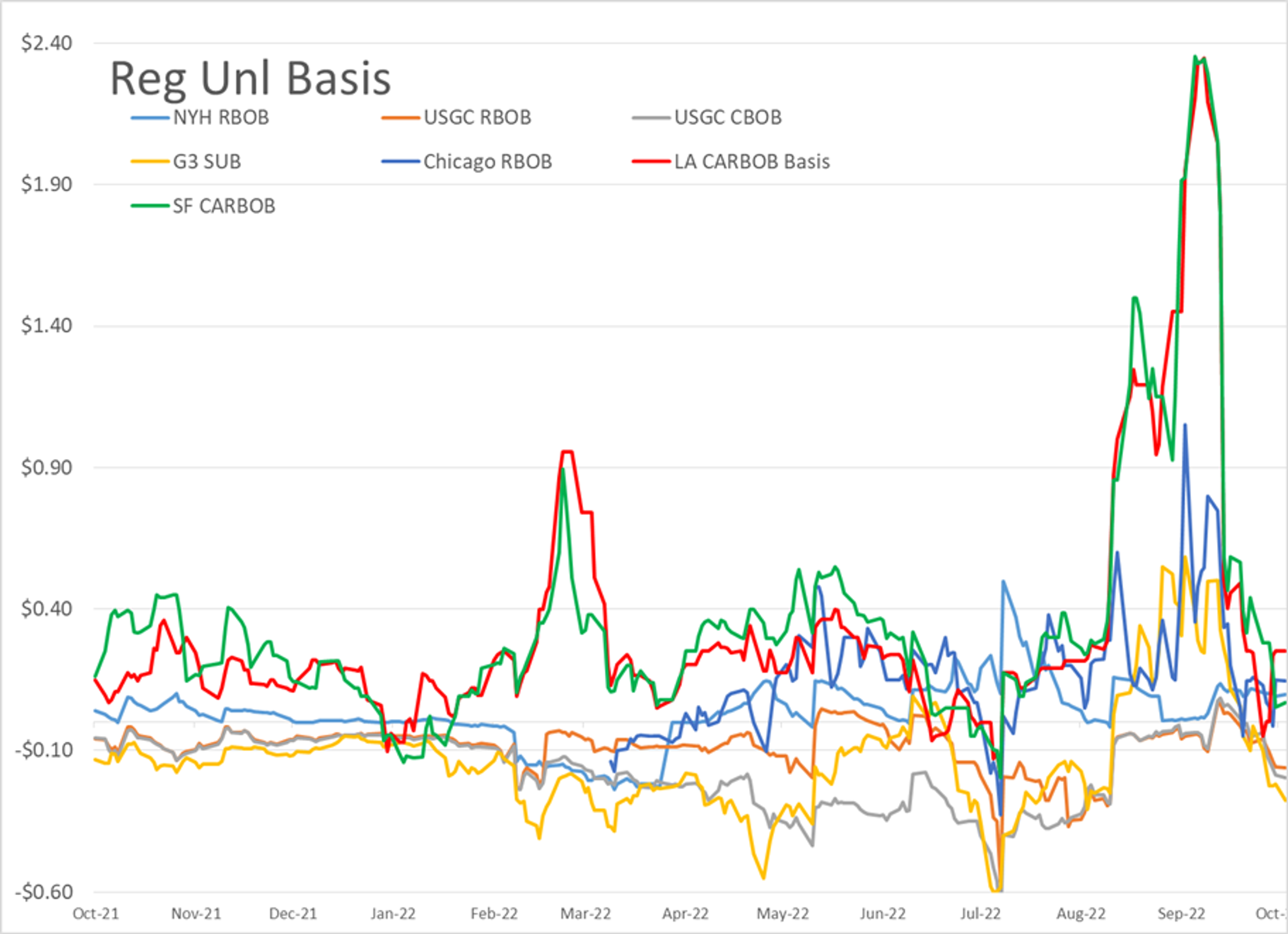Image resolution: width=1288 pixels, height=934 pixels.
Task: Click the $0.90 y-axis label
Action: [x=47, y=467]
